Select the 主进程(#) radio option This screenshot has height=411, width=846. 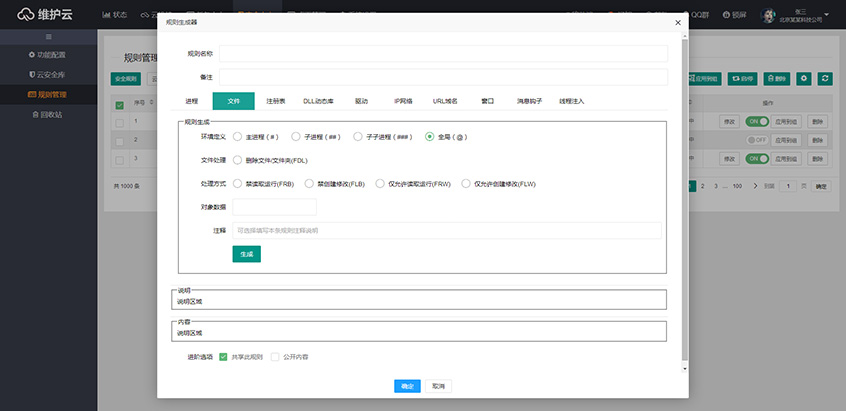[237, 136]
